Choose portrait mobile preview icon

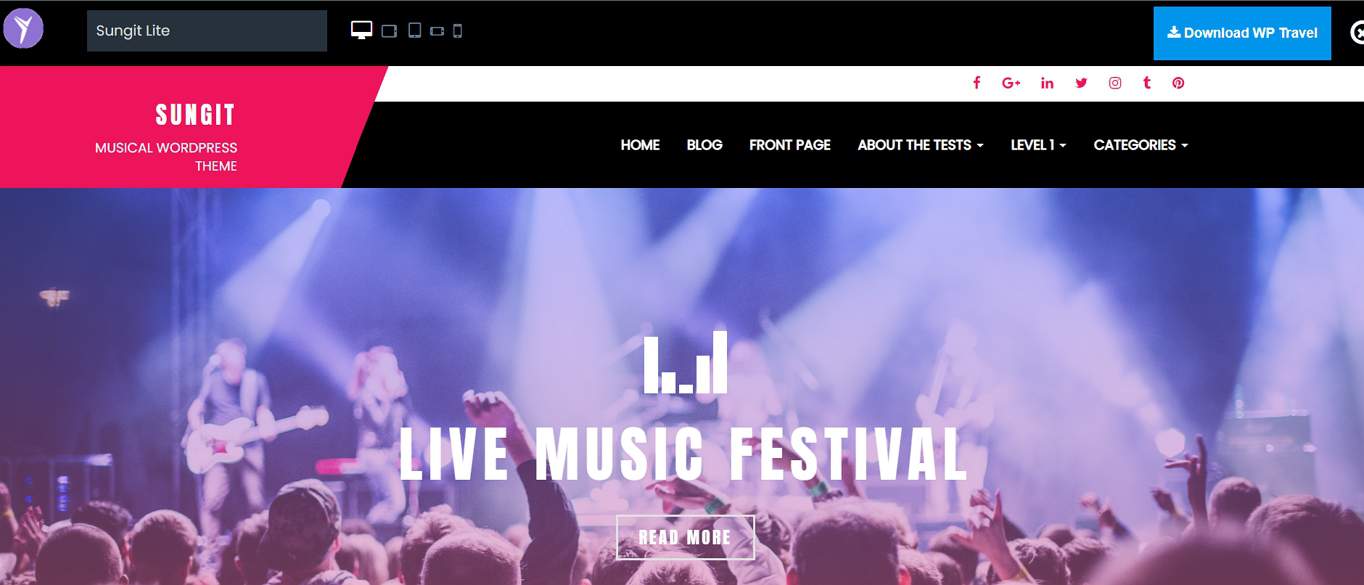point(458,31)
